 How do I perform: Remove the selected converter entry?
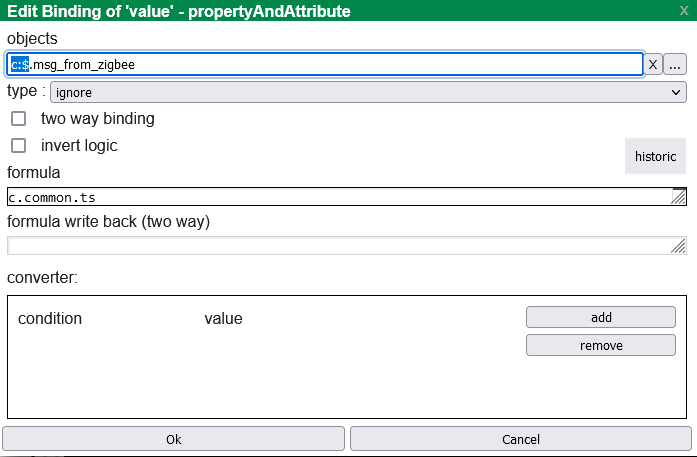pos(601,345)
